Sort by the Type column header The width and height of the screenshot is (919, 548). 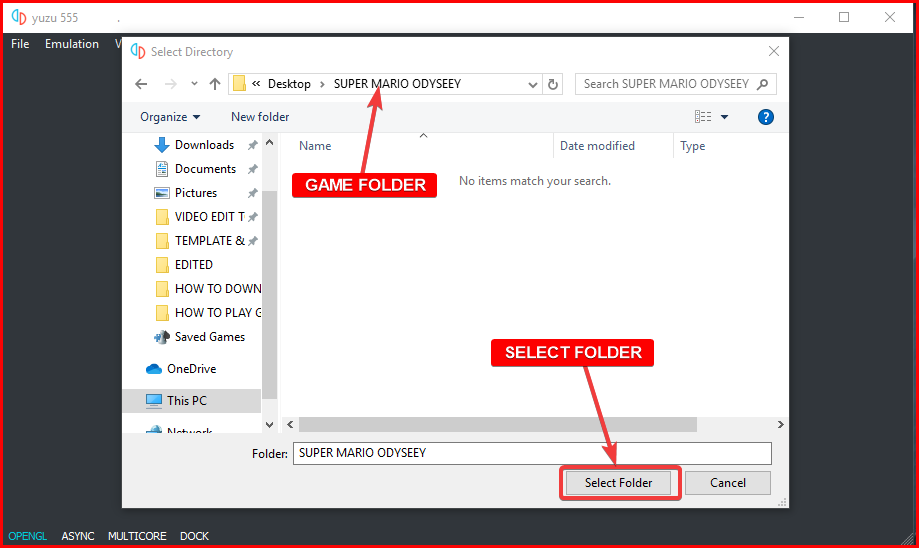coord(692,146)
